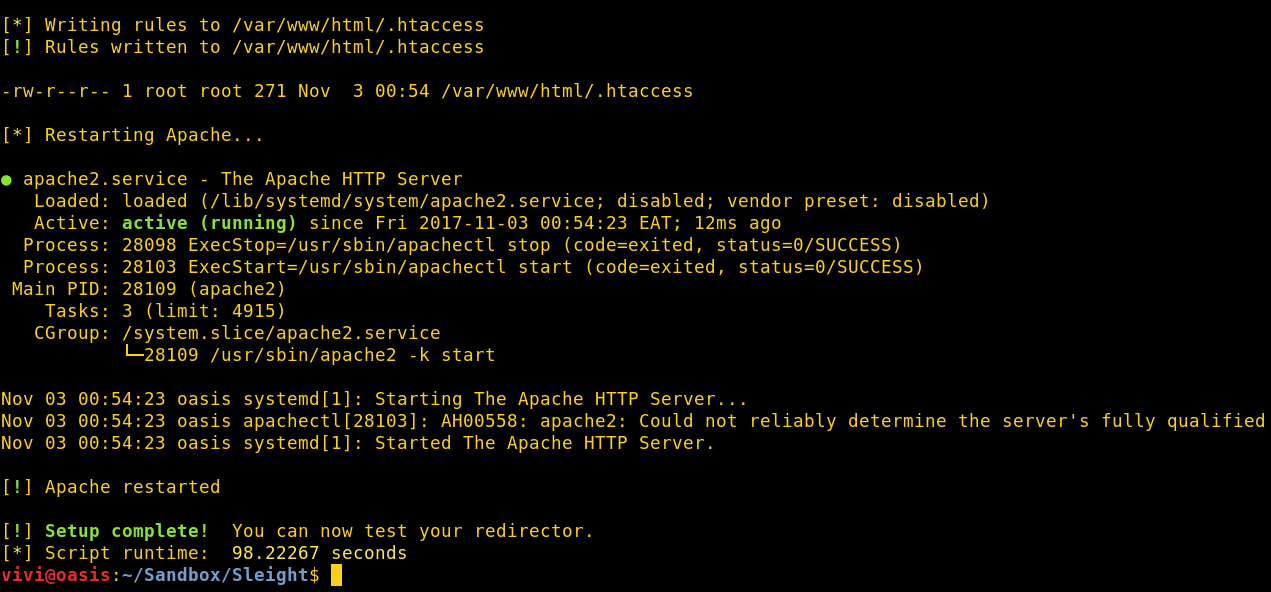Click the [!] marker before 'Apache restarted'
This screenshot has height=592, width=1271.
[17, 487]
